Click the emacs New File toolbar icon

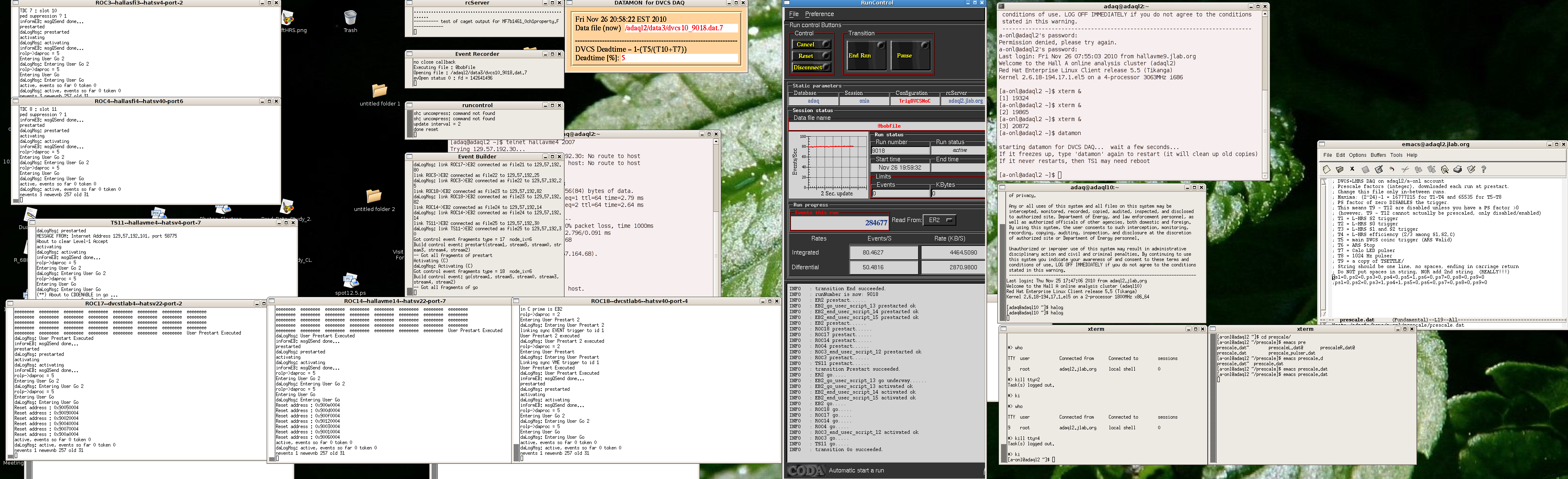point(1327,169)
